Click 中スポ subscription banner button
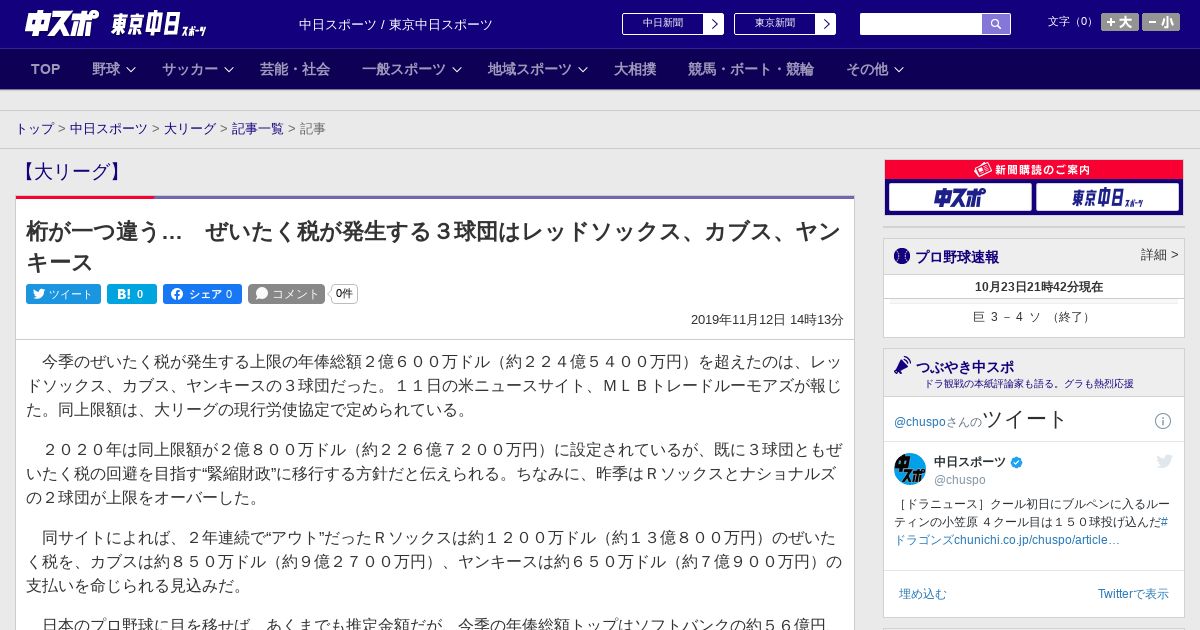This screenshot has height=630, width=1200. 960,197
